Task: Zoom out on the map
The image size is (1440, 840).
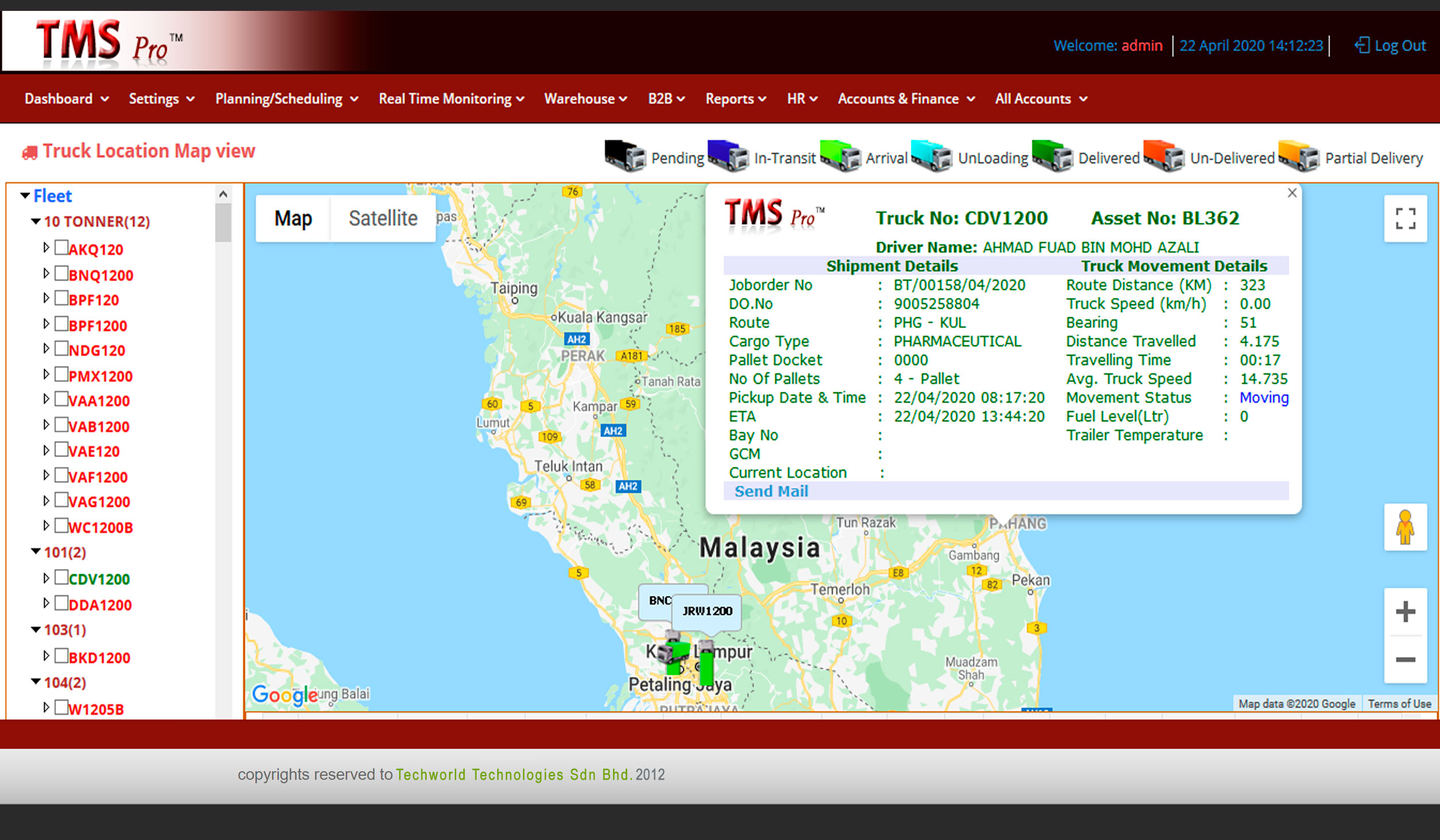Action: (1405, 659)
